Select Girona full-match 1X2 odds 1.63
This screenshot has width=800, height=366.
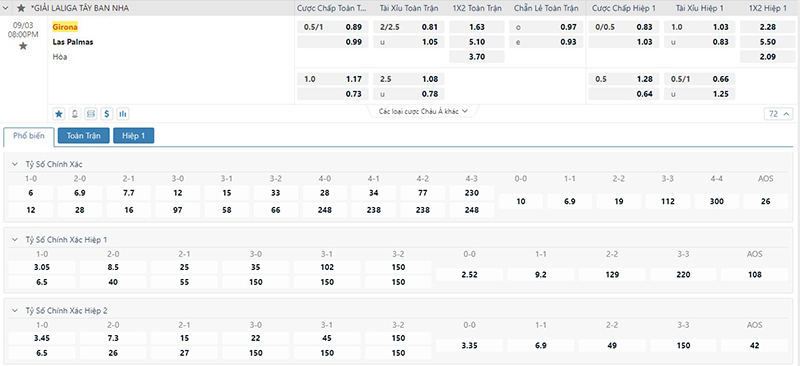[x=477, y=27]
